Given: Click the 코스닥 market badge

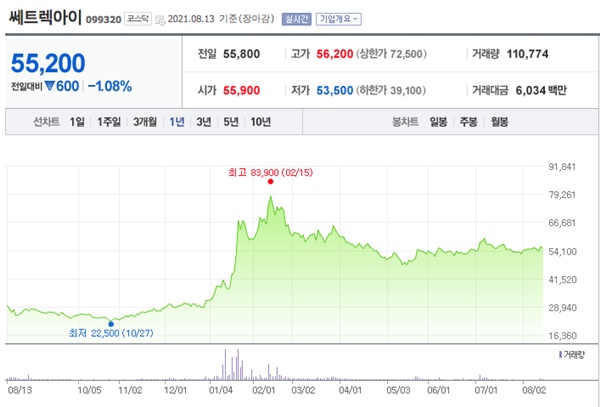Looking at the screenshot, I should tap(138, 19).
